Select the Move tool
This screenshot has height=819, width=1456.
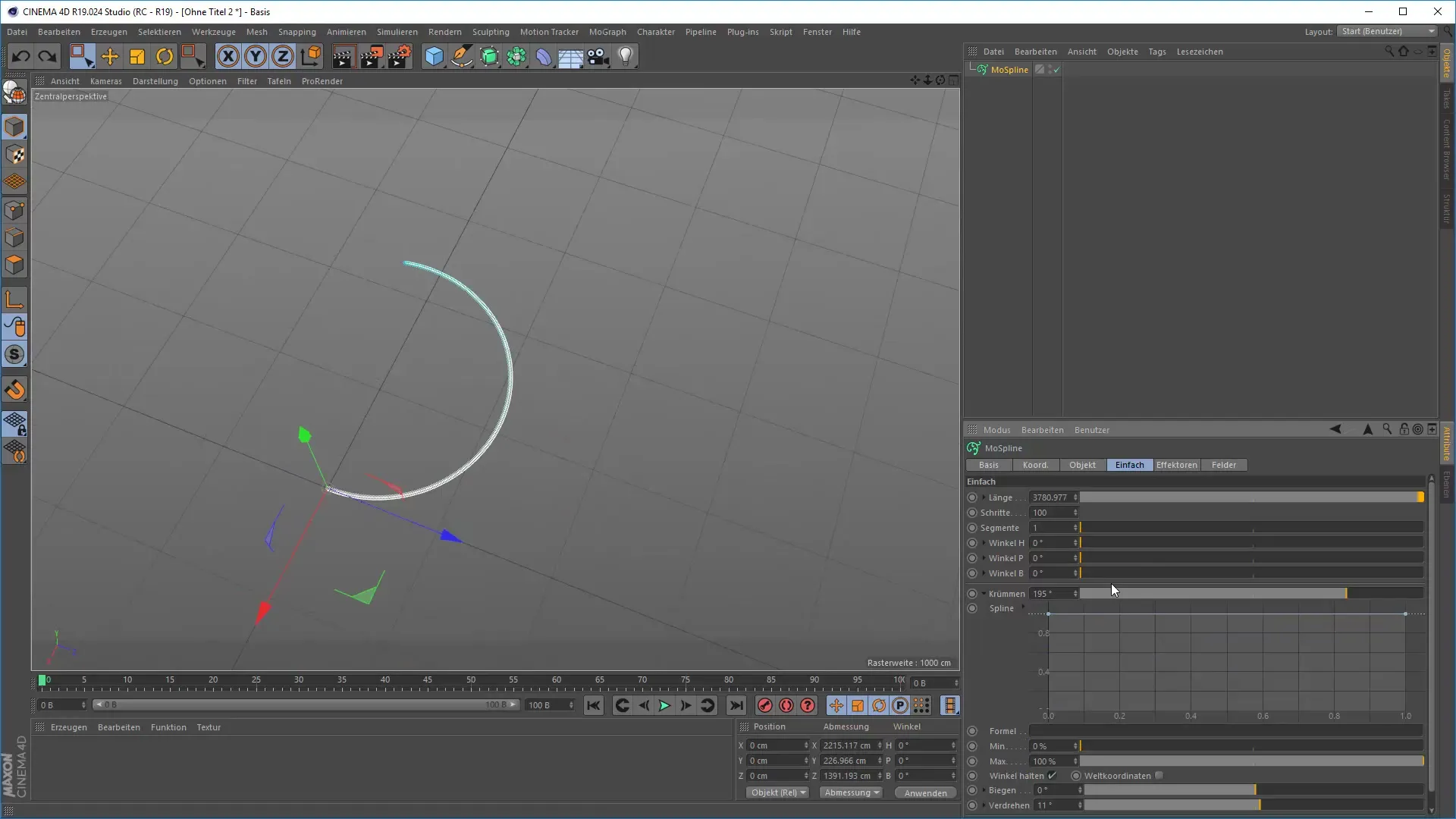(110, 56)
